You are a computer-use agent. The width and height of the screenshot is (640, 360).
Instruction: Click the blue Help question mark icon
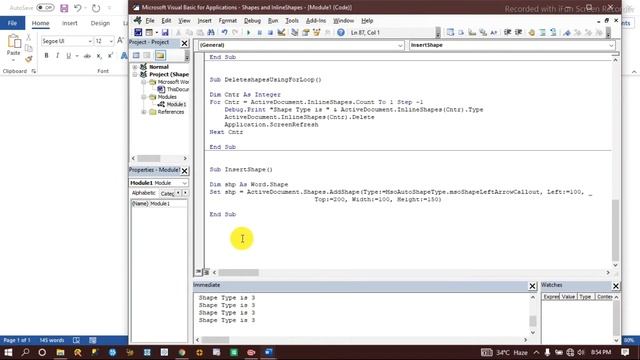coord(341,32)
